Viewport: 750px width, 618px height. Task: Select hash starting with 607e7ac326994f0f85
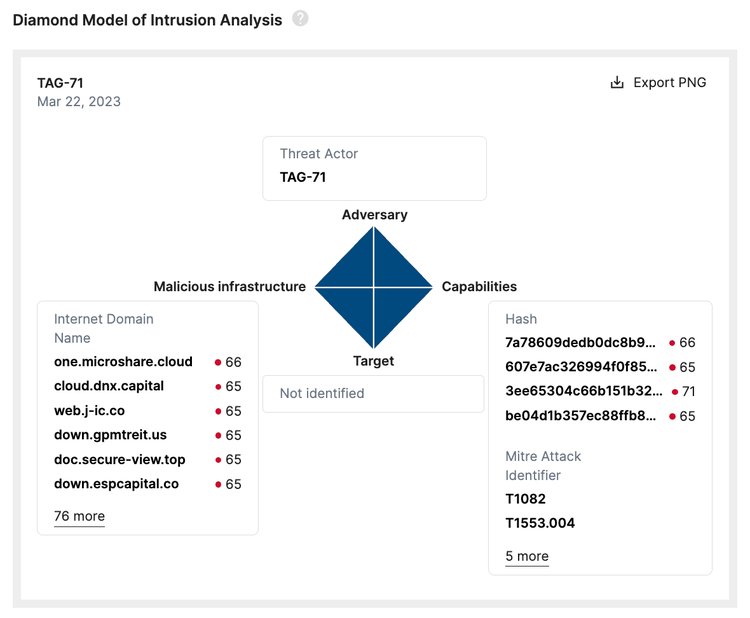581,367
